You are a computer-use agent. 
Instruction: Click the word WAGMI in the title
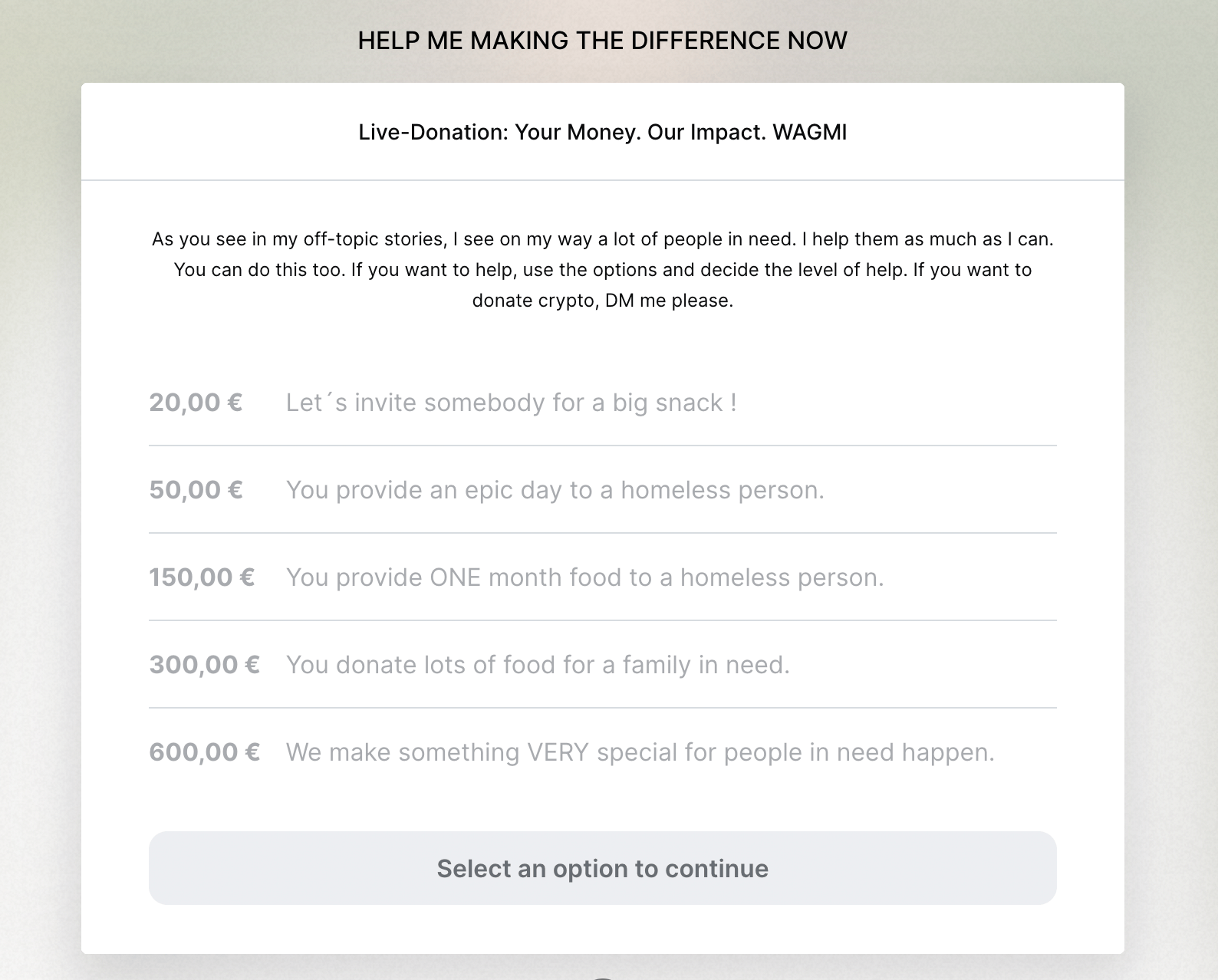[810, 132]
